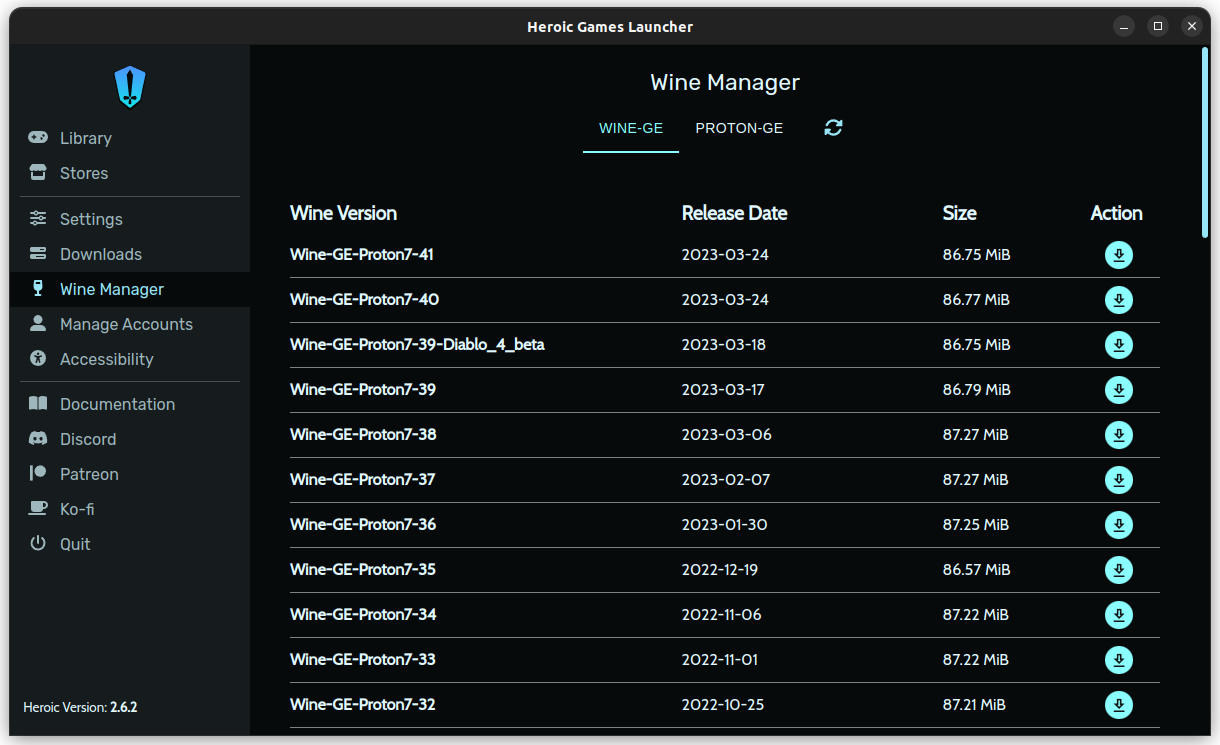Click the Ko-fi coffee cup icon
Viewport: 1220px width, 745px height.
click(38, 508)
